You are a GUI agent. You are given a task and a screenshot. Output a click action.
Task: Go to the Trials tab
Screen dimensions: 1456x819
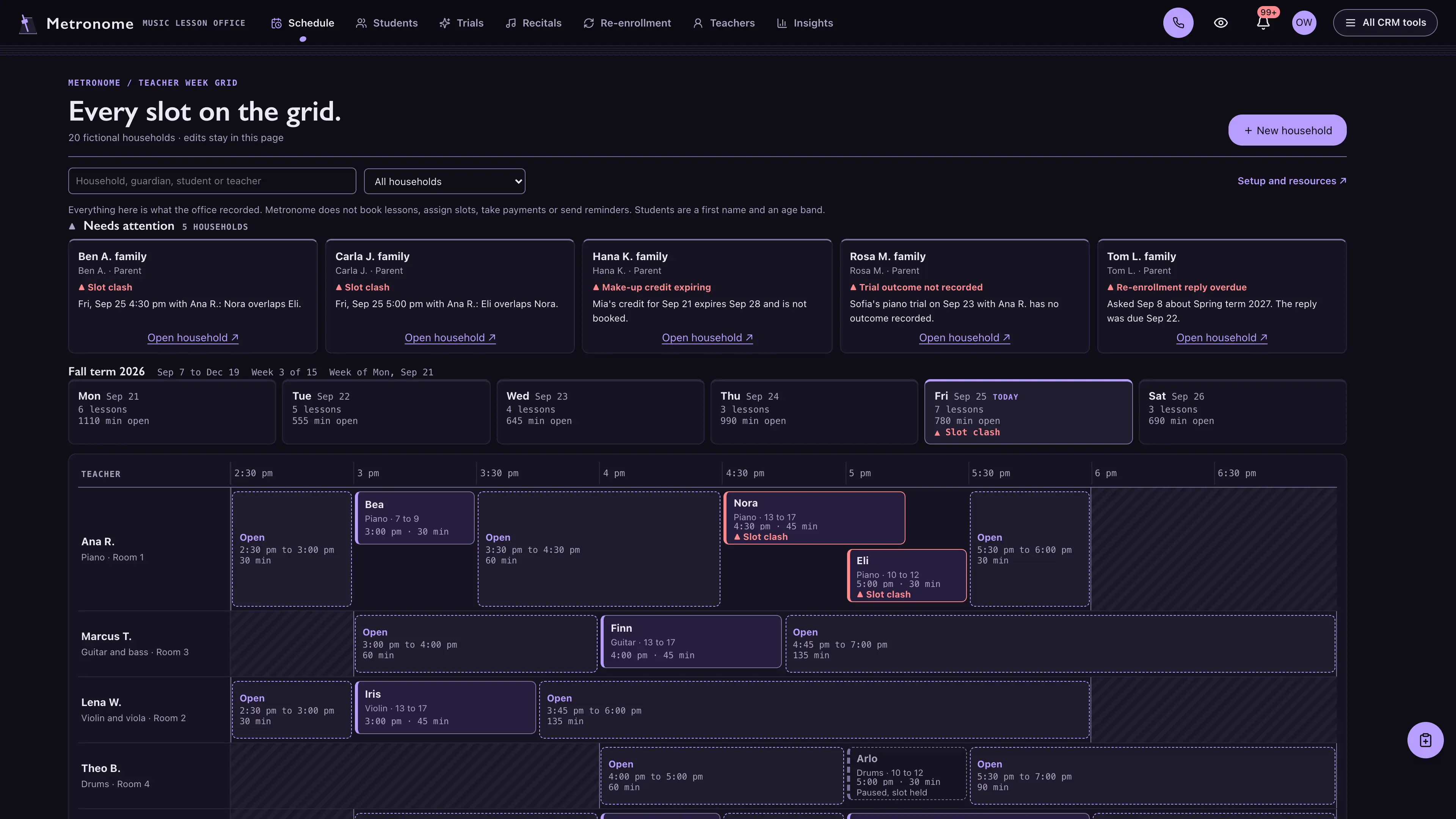[x=462, y=23]
